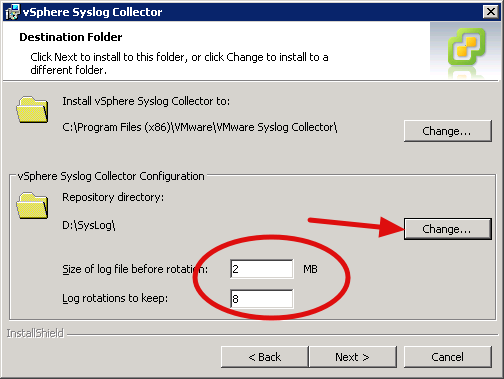This screenshot has width=504, height=379.
Task: Cancel the Syslog Collector installation
Action: [x=448, y=357]
